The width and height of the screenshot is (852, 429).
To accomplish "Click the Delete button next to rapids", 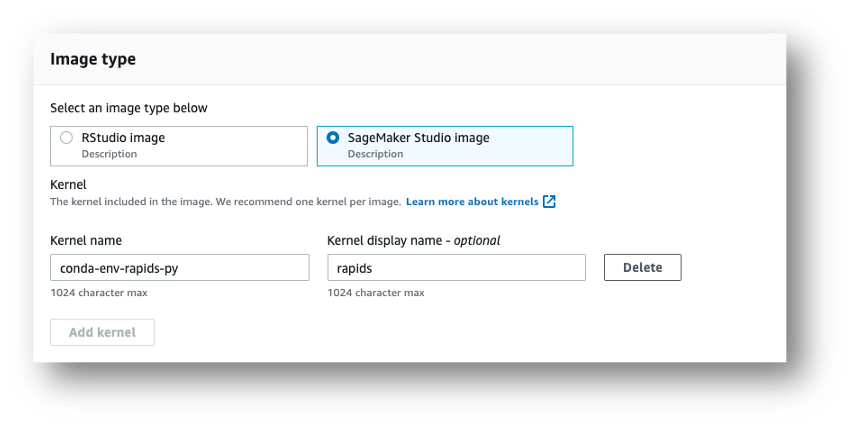I will pyautogui.click(x=642, y=267).
